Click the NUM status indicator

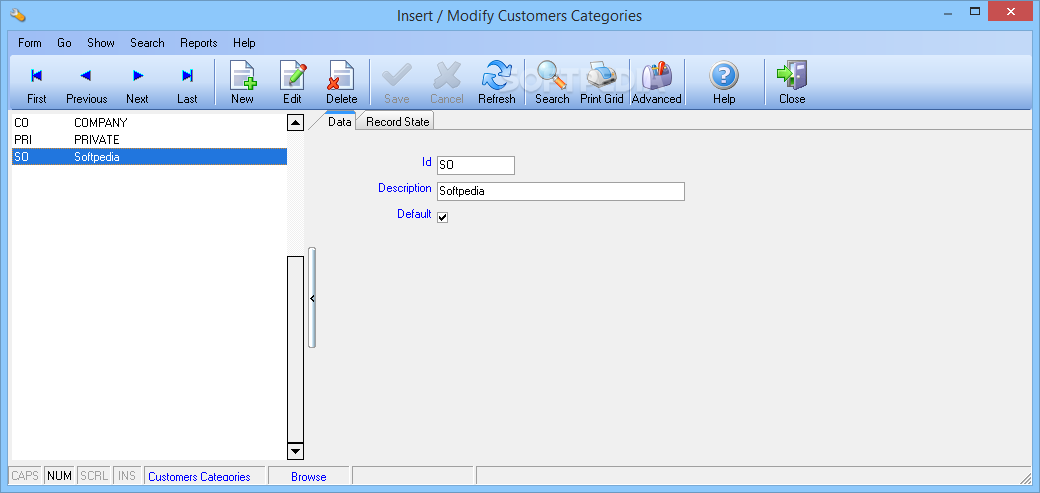(59, 476)
